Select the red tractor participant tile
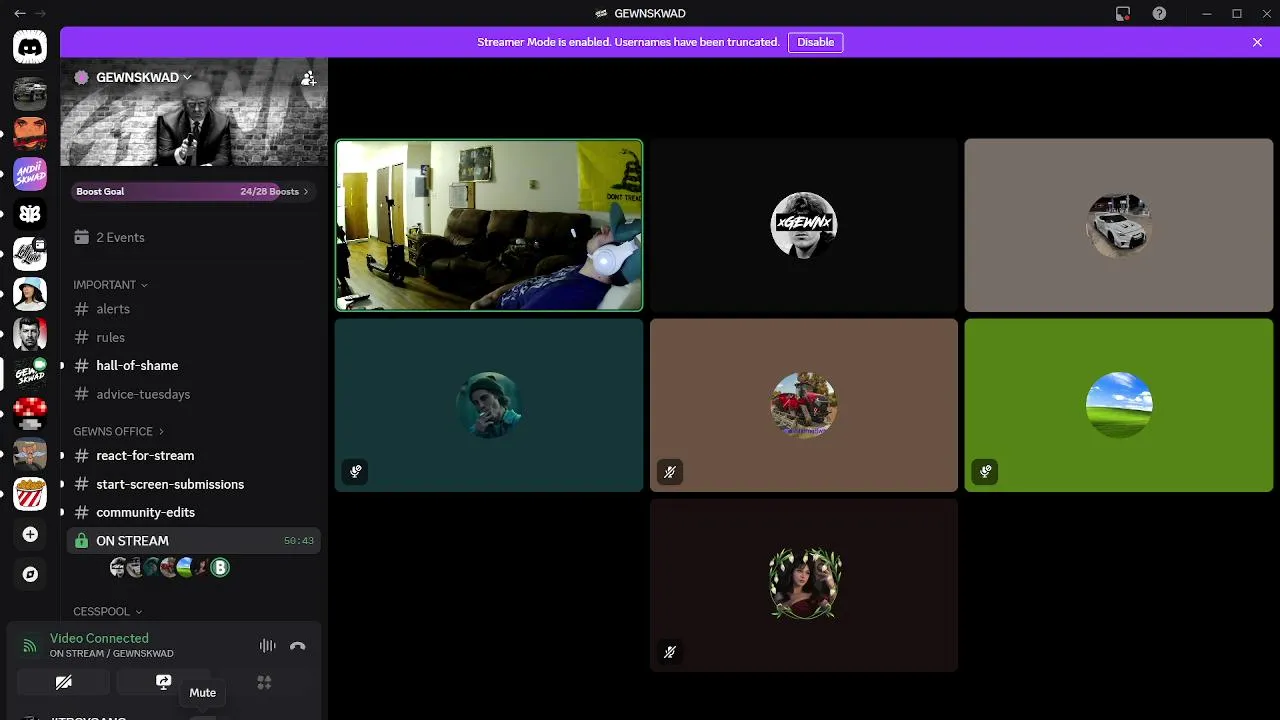Image resolution: width=1280 pixels, height=720 pixels. 804,405
